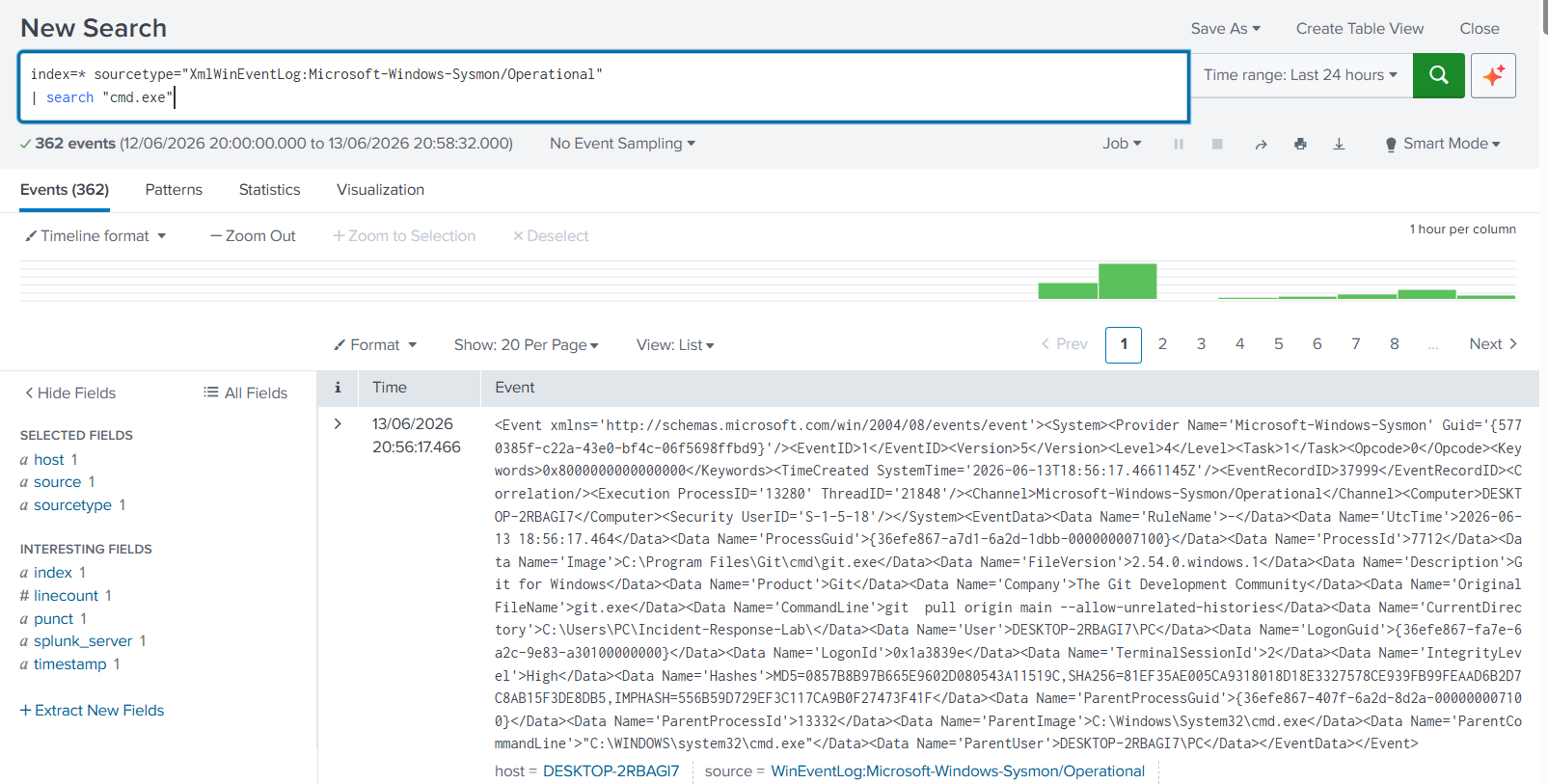Click the 13/06/2026 20:56:17.466 timestamp
1548x784 pixels.
(417, 436)
